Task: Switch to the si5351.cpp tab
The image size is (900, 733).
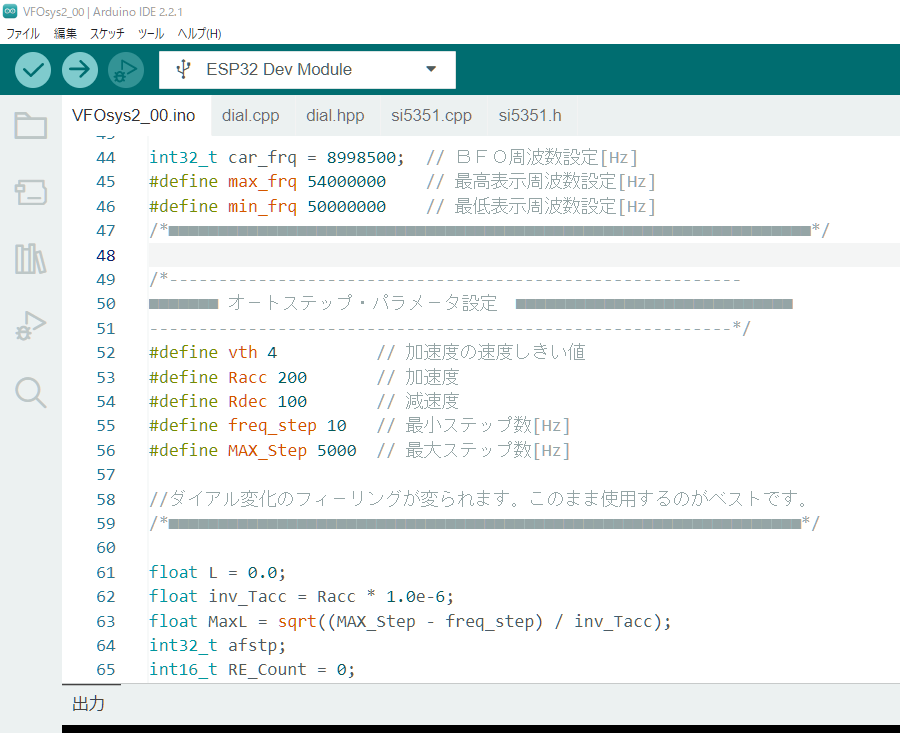Action: coord(432,115)
